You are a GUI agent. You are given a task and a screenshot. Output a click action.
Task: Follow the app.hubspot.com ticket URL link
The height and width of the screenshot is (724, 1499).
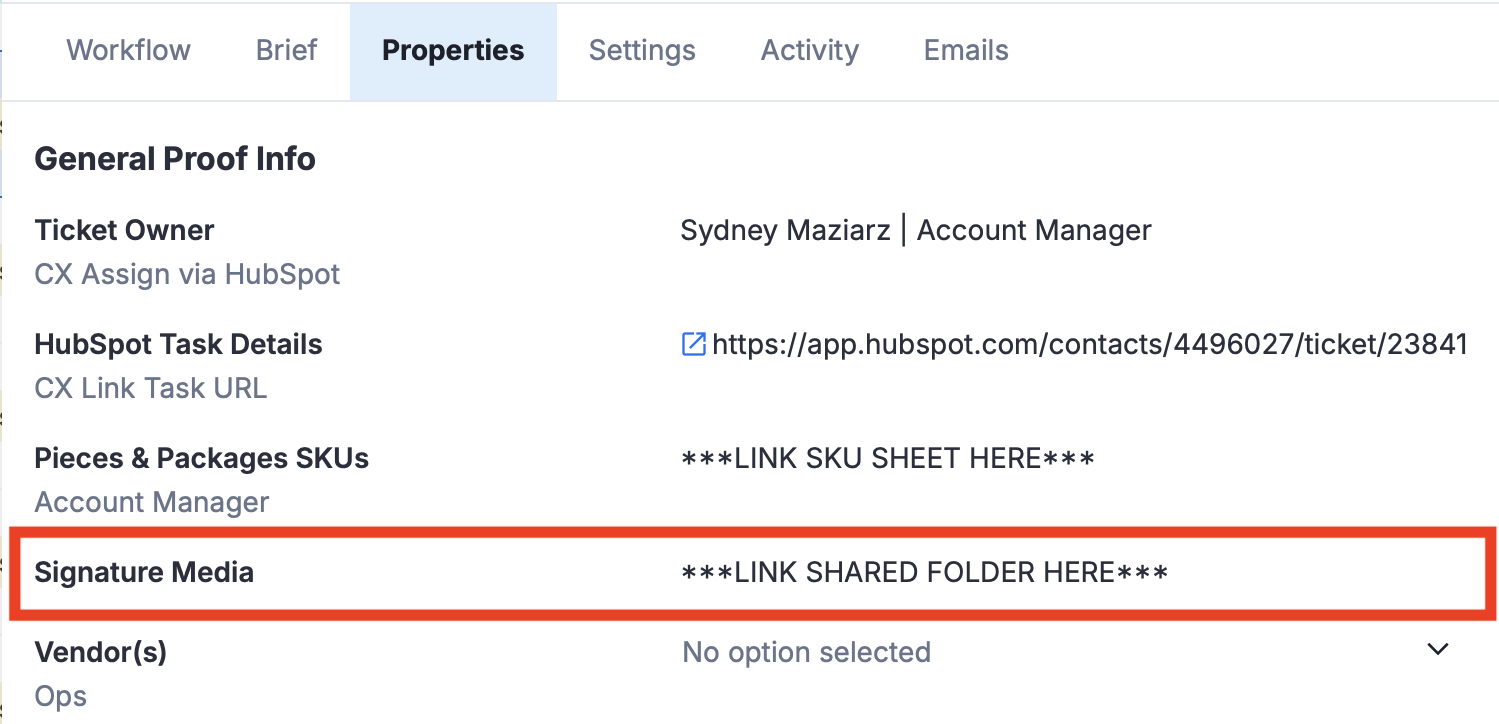pos(1089,345)
